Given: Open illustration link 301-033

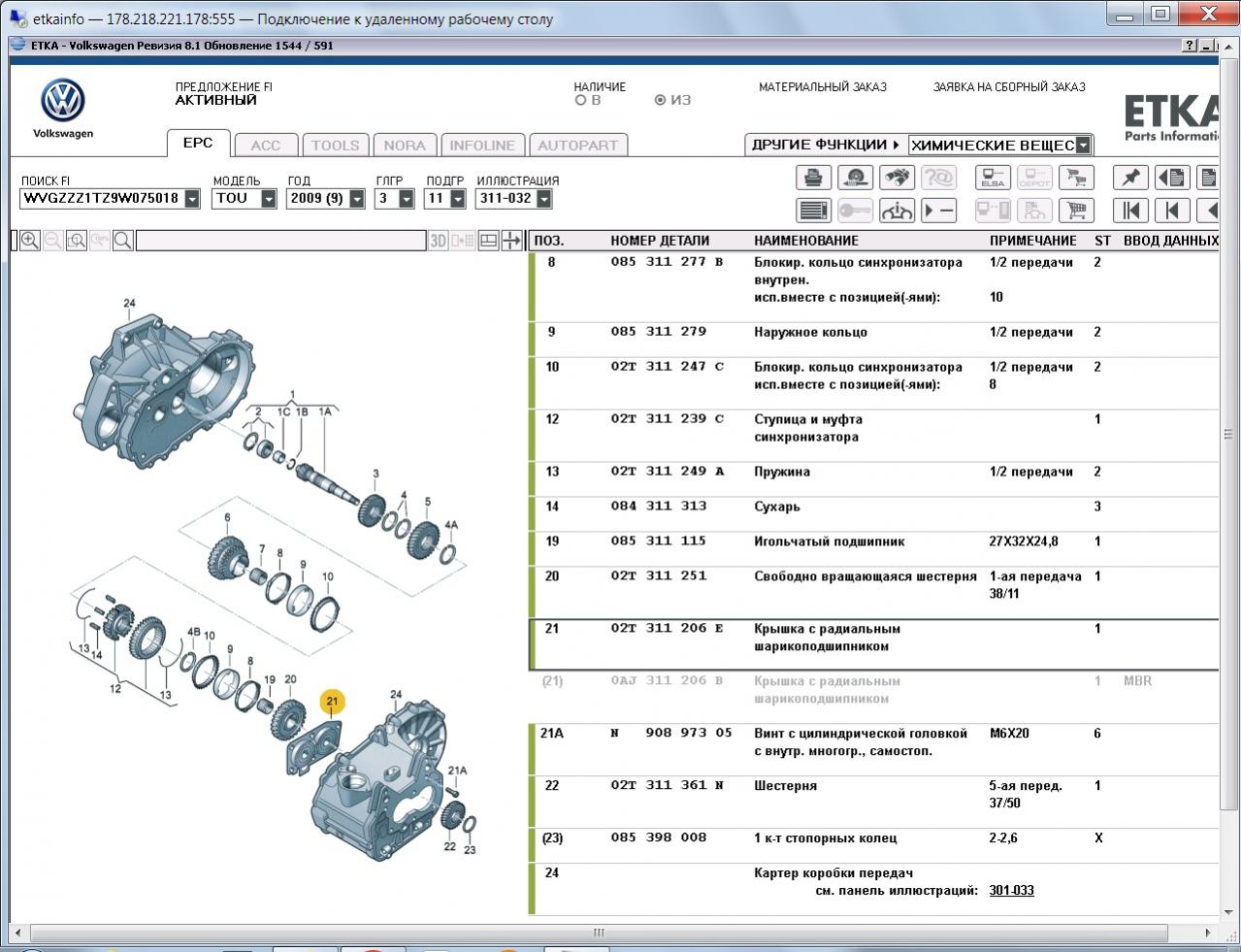Looking at the screenshot, I should click(1011, 890).
